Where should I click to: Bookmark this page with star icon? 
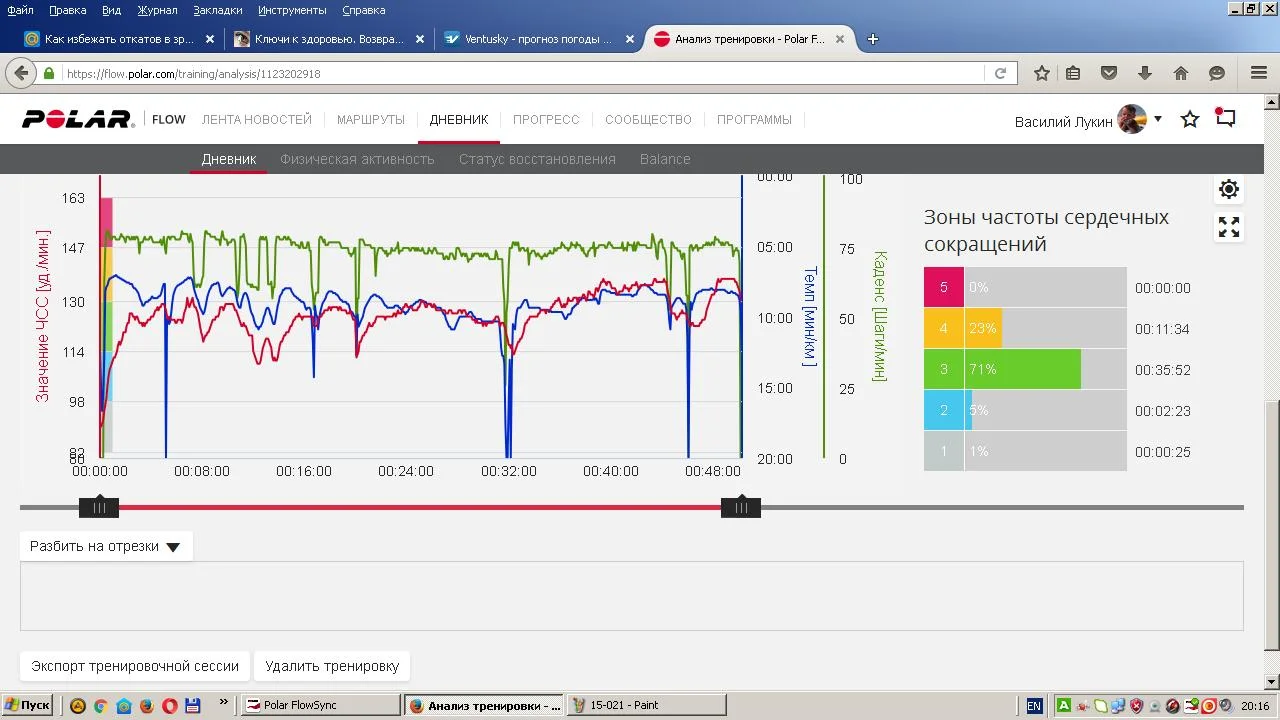(1042, 73)
